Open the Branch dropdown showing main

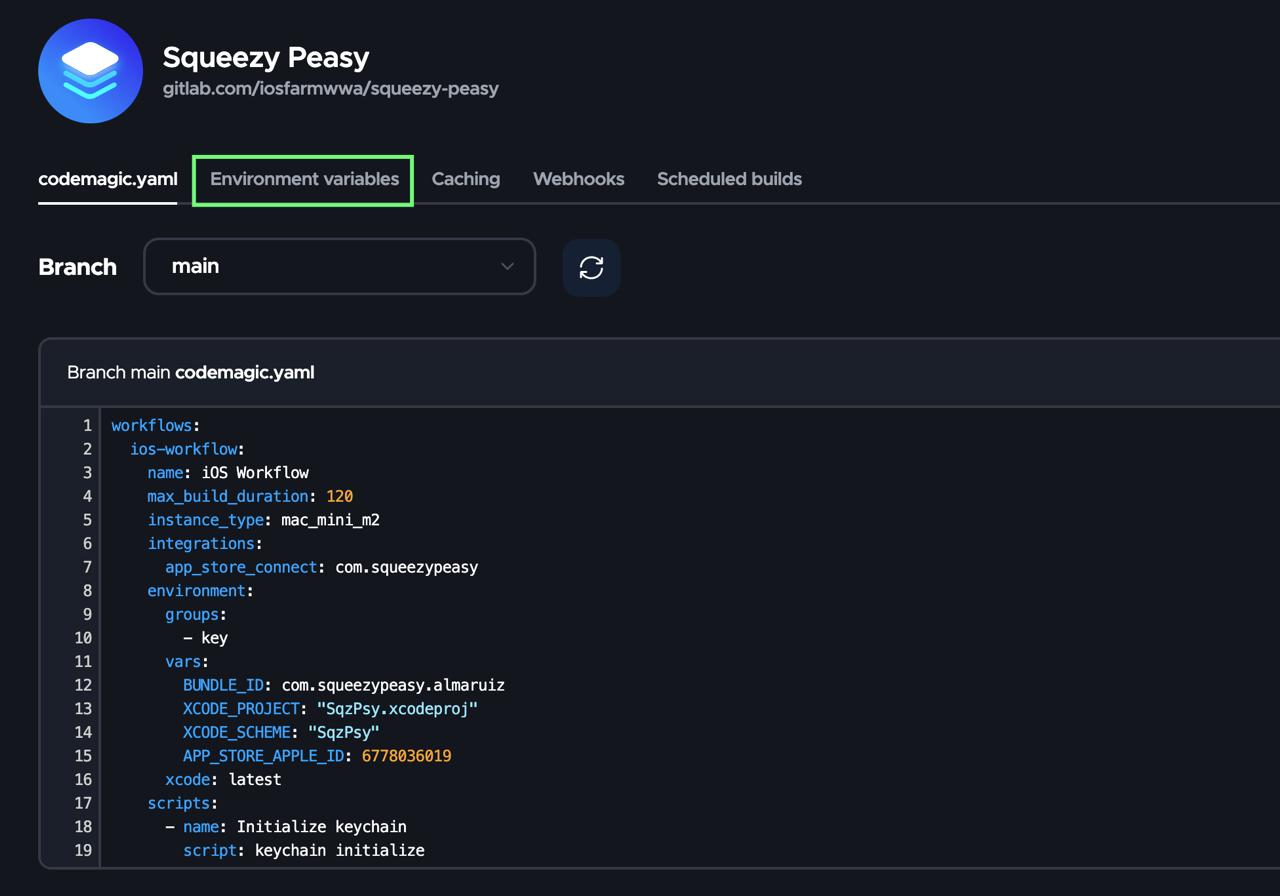pyautogui.click(x=340, y=266)
